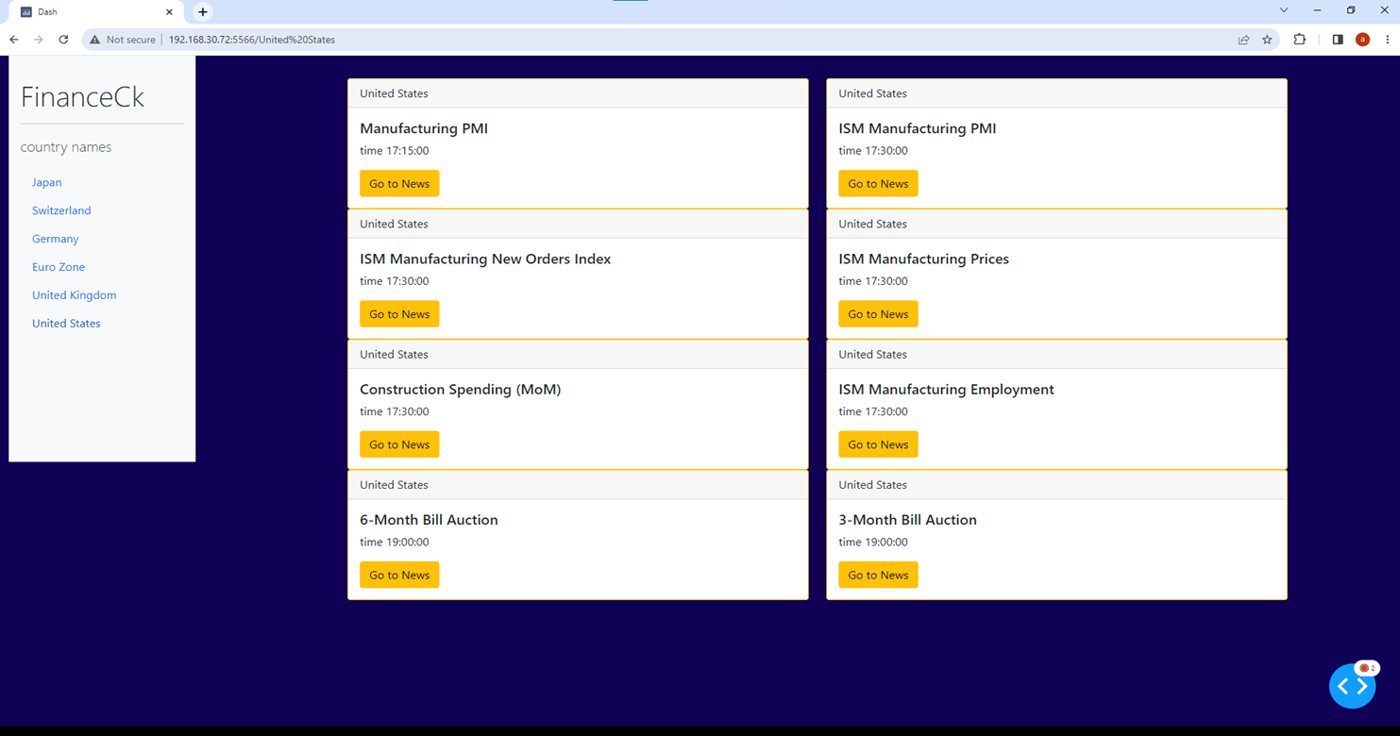Viewport: 1400px width, 736px height.
Task: Select the Dash browser tab
Action: coord(96,12)
